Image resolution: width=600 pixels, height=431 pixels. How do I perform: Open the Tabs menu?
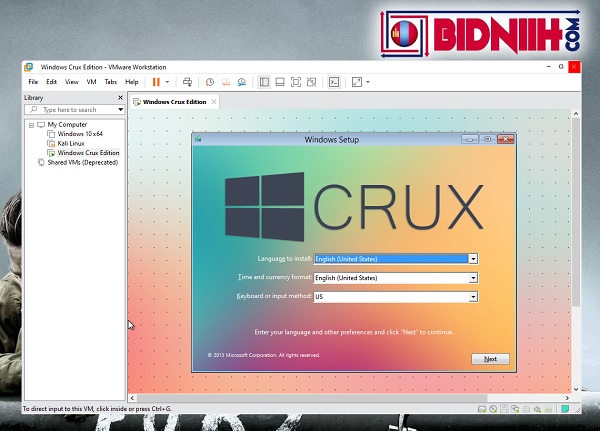[x=111, y=82]
